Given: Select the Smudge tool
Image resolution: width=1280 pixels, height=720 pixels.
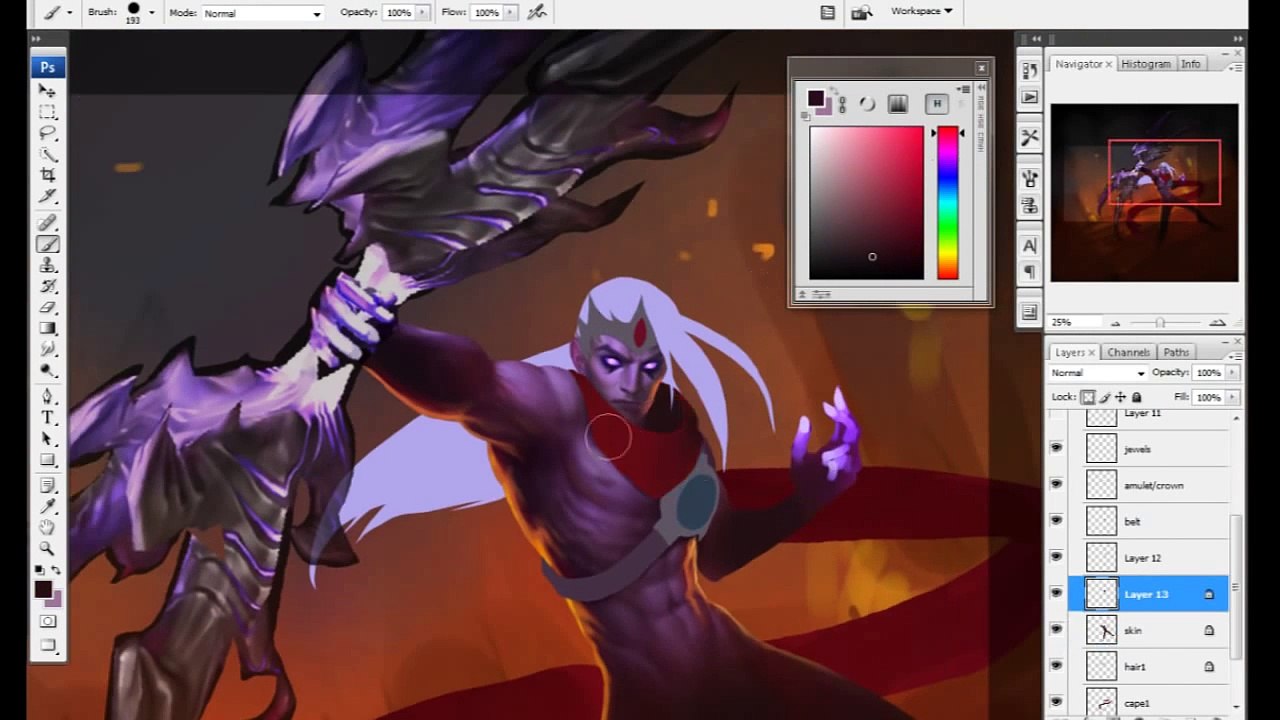Looking at the screenshot, I should (47, 349).
